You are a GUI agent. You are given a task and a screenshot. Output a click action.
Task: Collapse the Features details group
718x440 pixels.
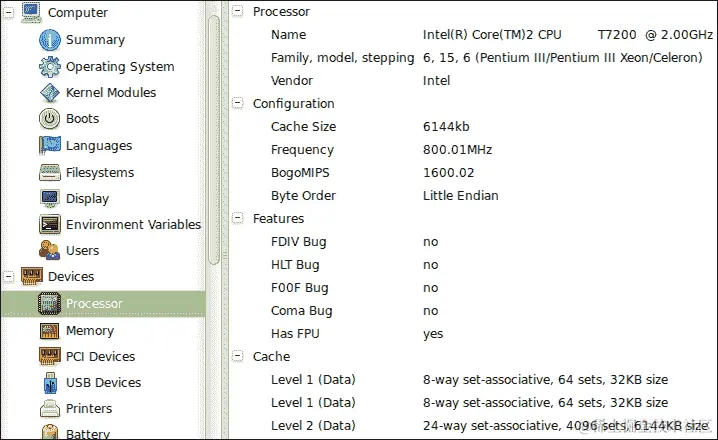[237, 218]
